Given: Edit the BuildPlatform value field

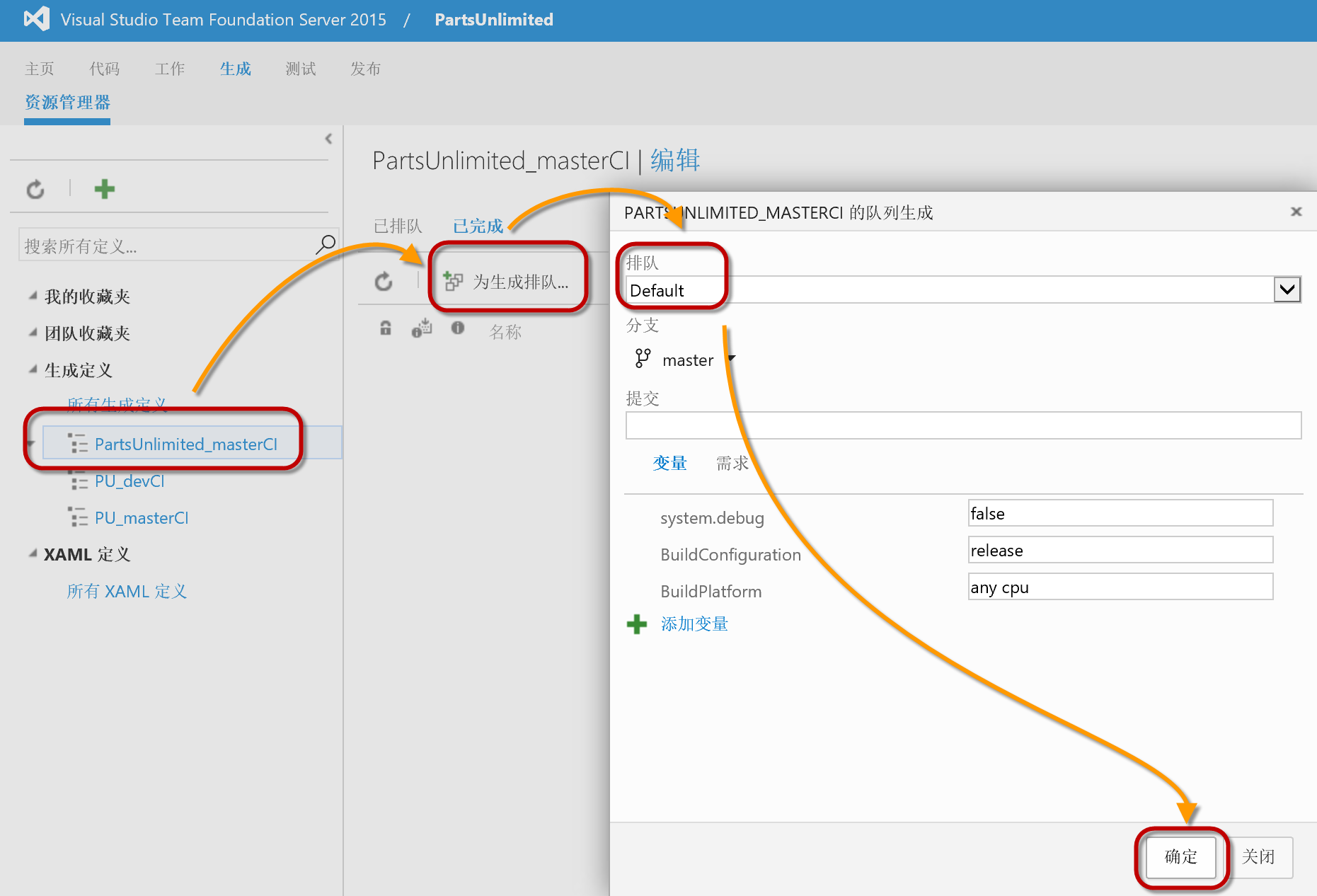Looking at the screenshot, I should (x=1120, y=587).
